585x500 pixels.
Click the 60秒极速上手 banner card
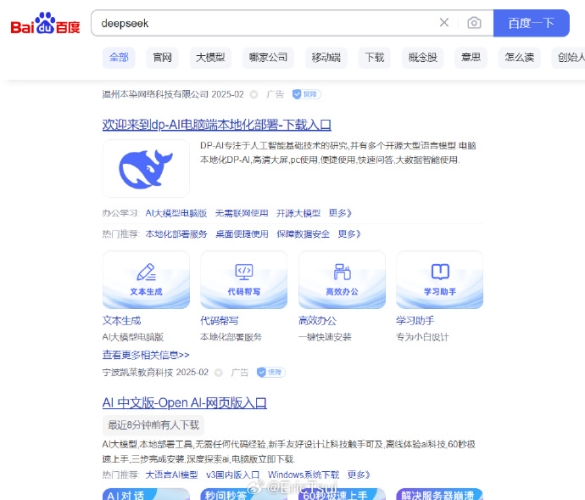342,494
